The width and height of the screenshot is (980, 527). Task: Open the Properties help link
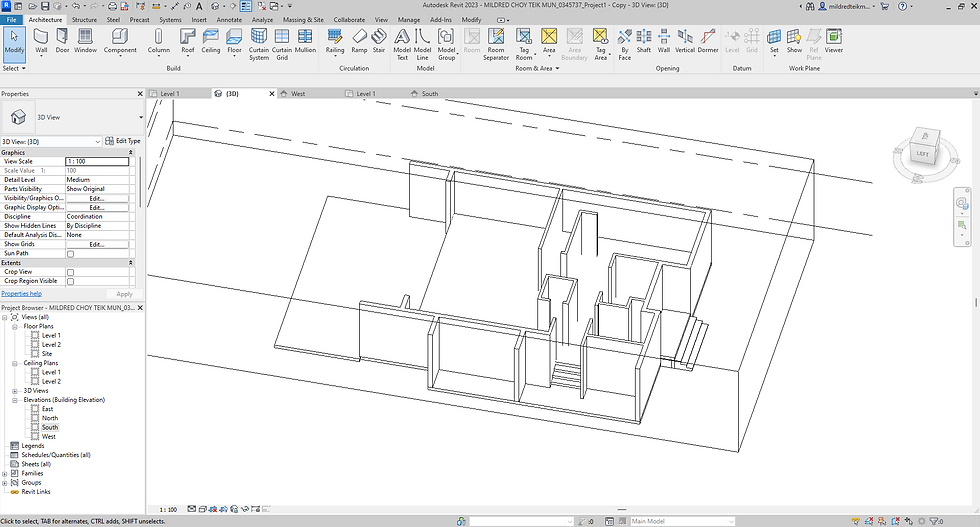click(21, 293)
